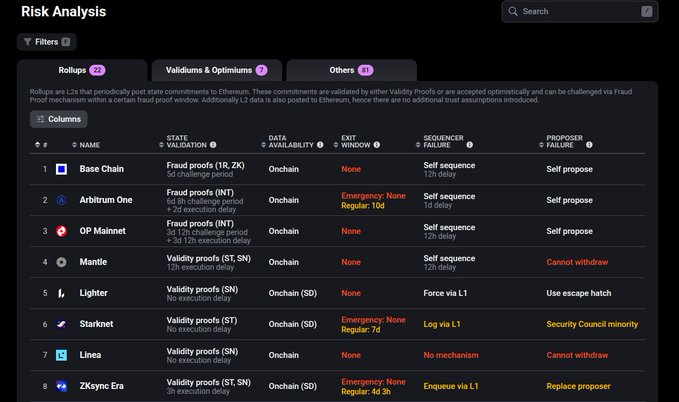Click Lighter's Use escape hatch cell
Image resolution: width=679 pixels, height=402 pixels.
579,293
